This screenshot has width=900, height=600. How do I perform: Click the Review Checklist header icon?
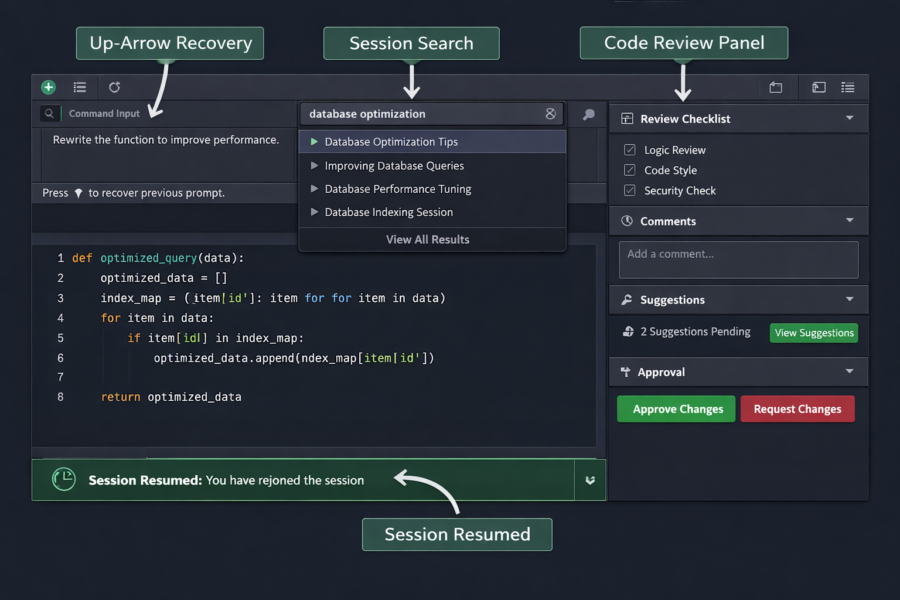pyautogui.click(x=627, y=119)
